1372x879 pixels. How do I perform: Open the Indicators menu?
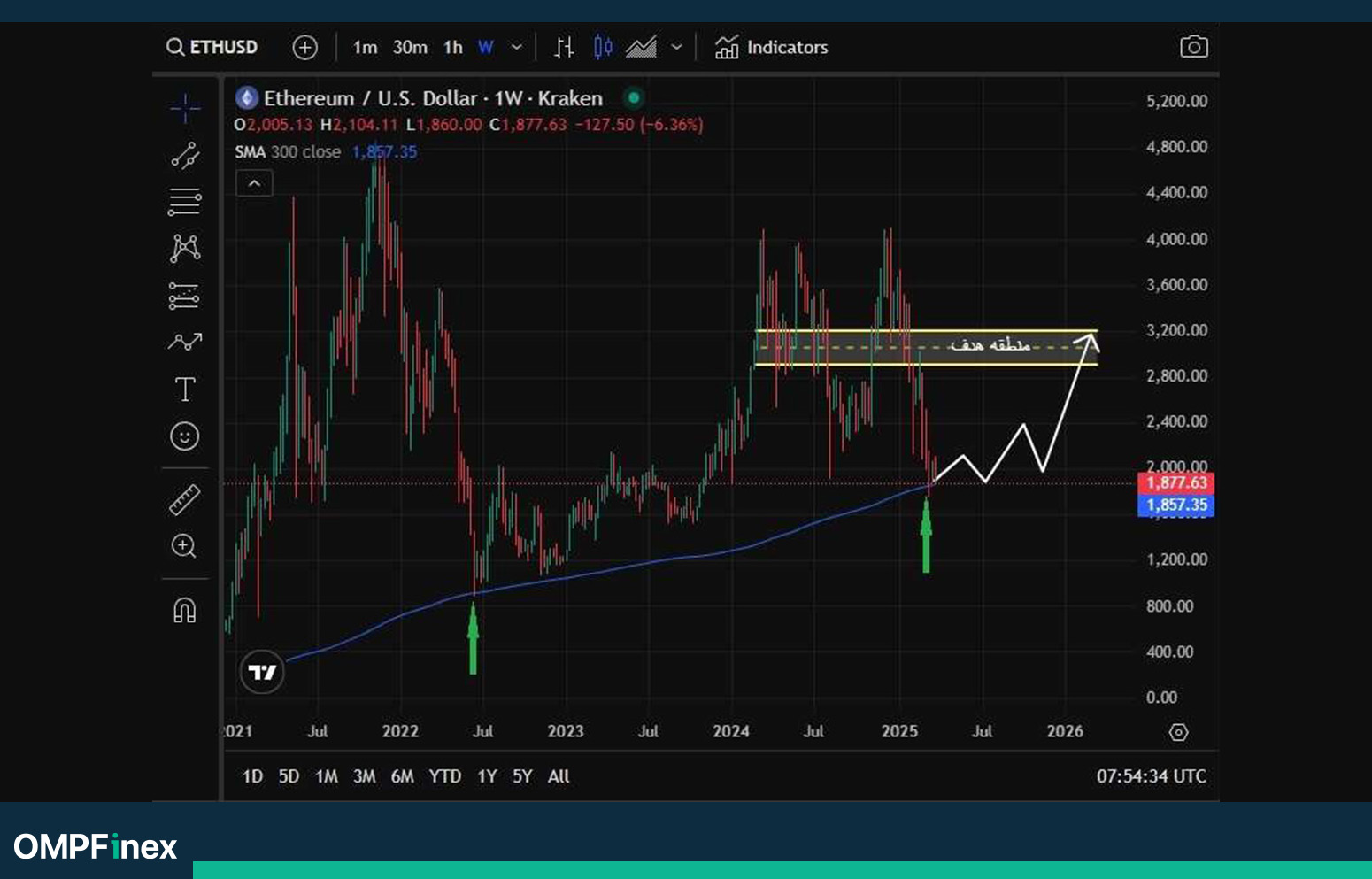771,47
